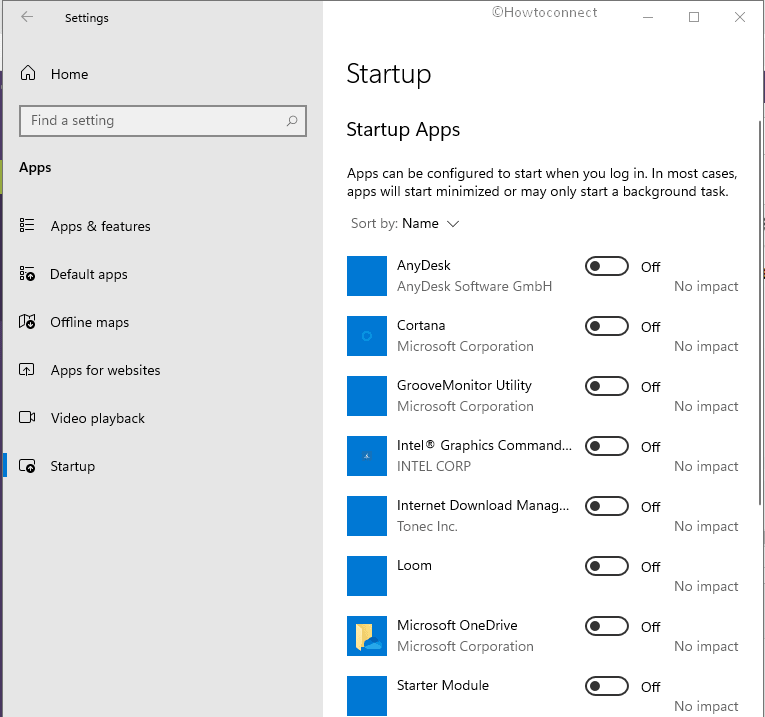This screenshot has height=717, width=765.
Task: Click the Tonec Inc. publisher text
Action: (427, 526)
